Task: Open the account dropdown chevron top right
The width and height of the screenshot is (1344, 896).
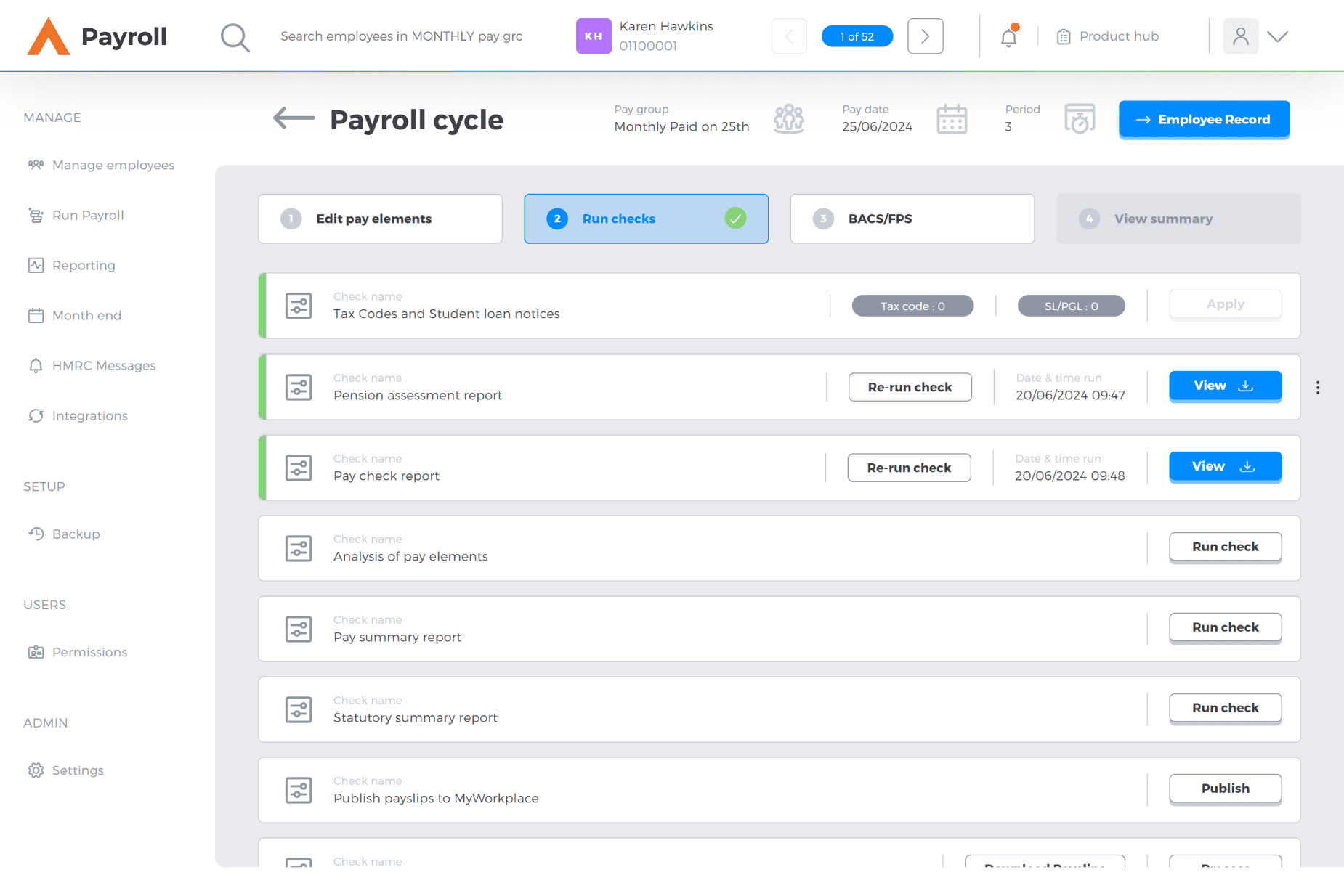Action: tap(1278, 36)
